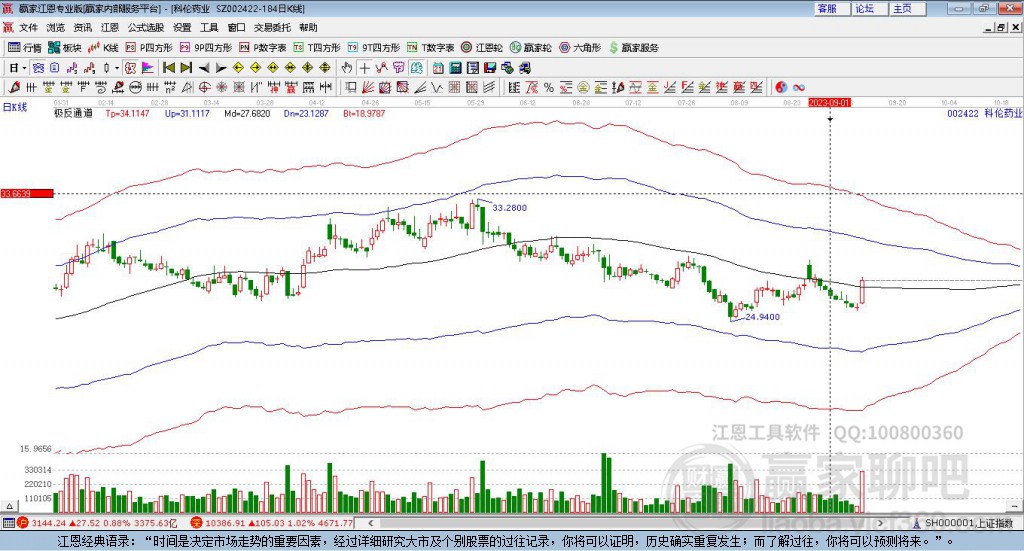
Task: Open 赢家服务 with the dollar icon
Action: [x=633, y=48]
